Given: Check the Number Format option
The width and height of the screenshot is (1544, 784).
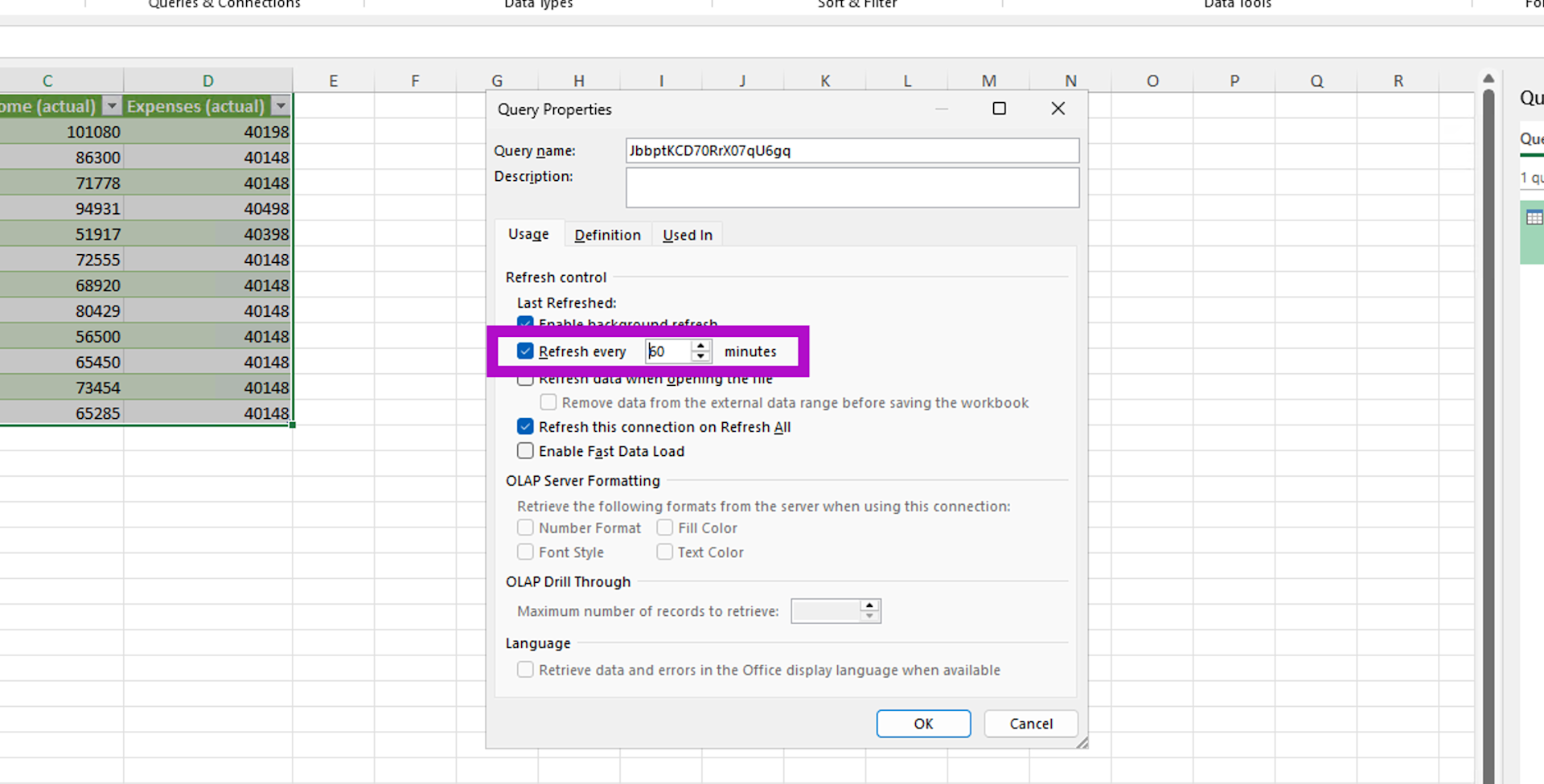Looking at the screenshot, I should pos(525,527).
